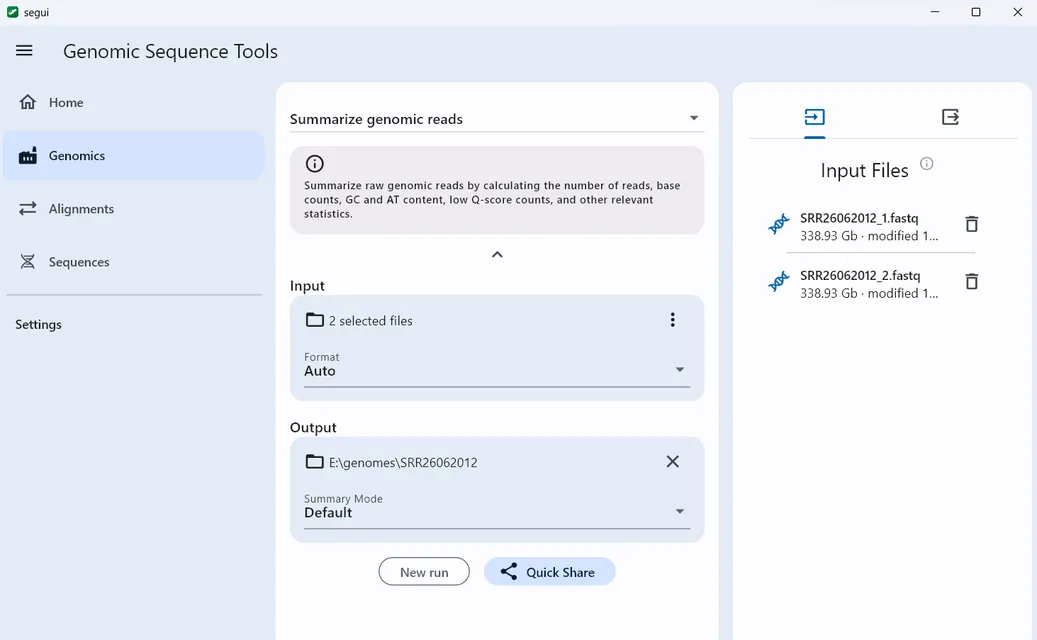Image resolution: width=1037 pixels, height=640 pixels.
Task: Switch to the output files tab icon
Action: (x=950, y=117)
